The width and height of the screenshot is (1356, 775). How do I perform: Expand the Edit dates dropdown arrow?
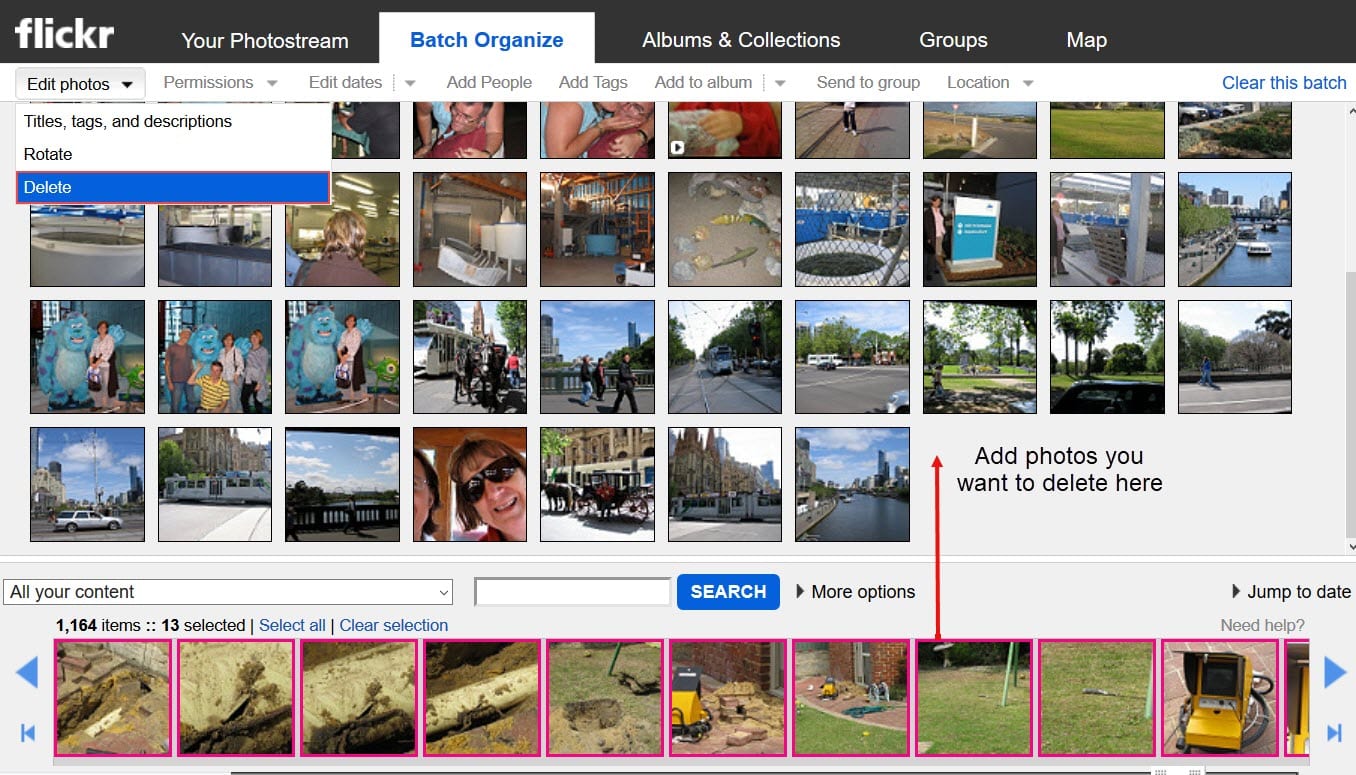pos(409,82)
